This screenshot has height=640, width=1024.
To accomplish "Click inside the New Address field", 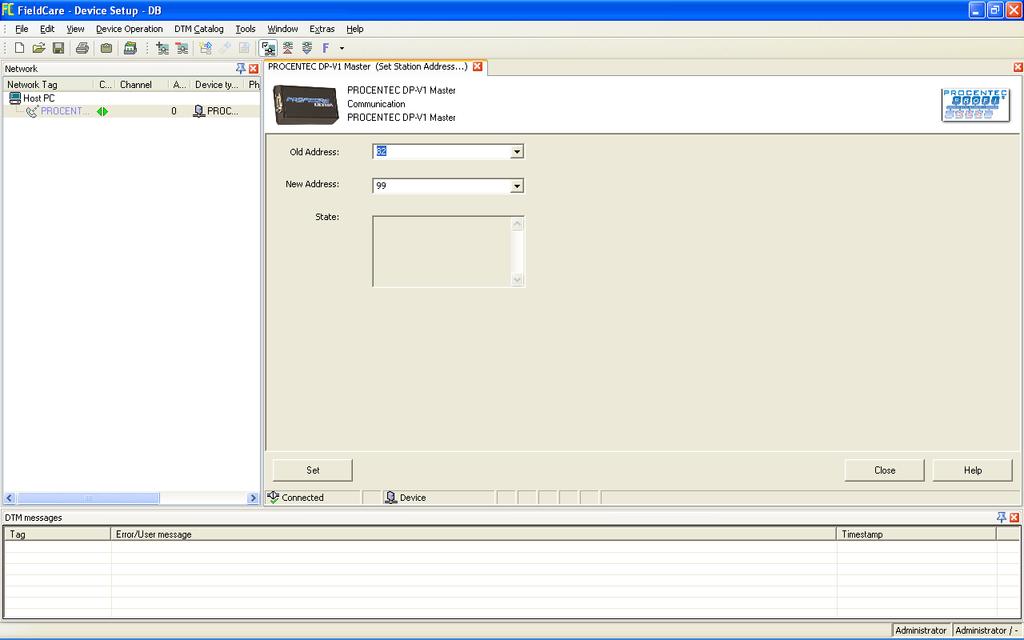I will pyautogui.click(x=441, y=186).
